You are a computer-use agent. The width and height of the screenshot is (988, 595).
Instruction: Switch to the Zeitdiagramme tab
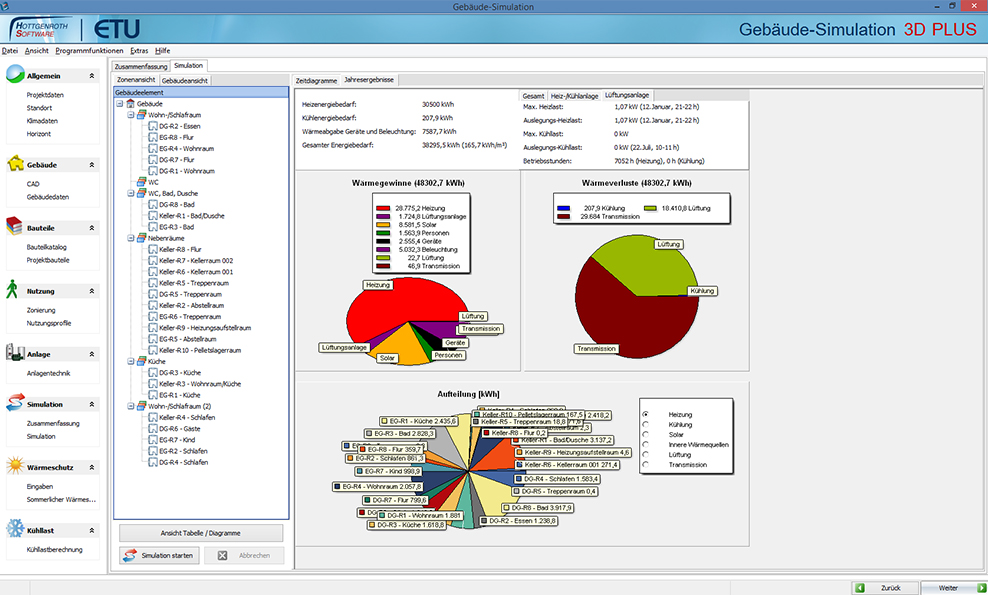click(x=316, y=79)
